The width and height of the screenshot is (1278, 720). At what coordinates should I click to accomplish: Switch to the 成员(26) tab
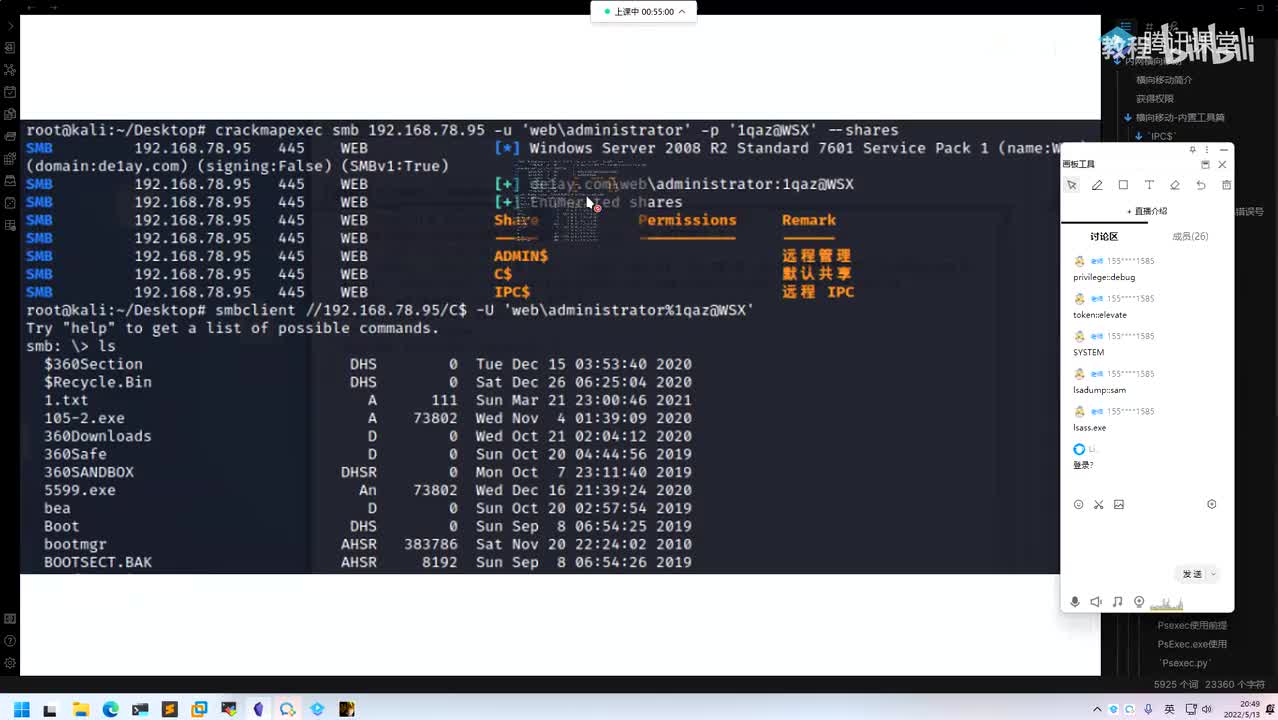pos(1190,237)
